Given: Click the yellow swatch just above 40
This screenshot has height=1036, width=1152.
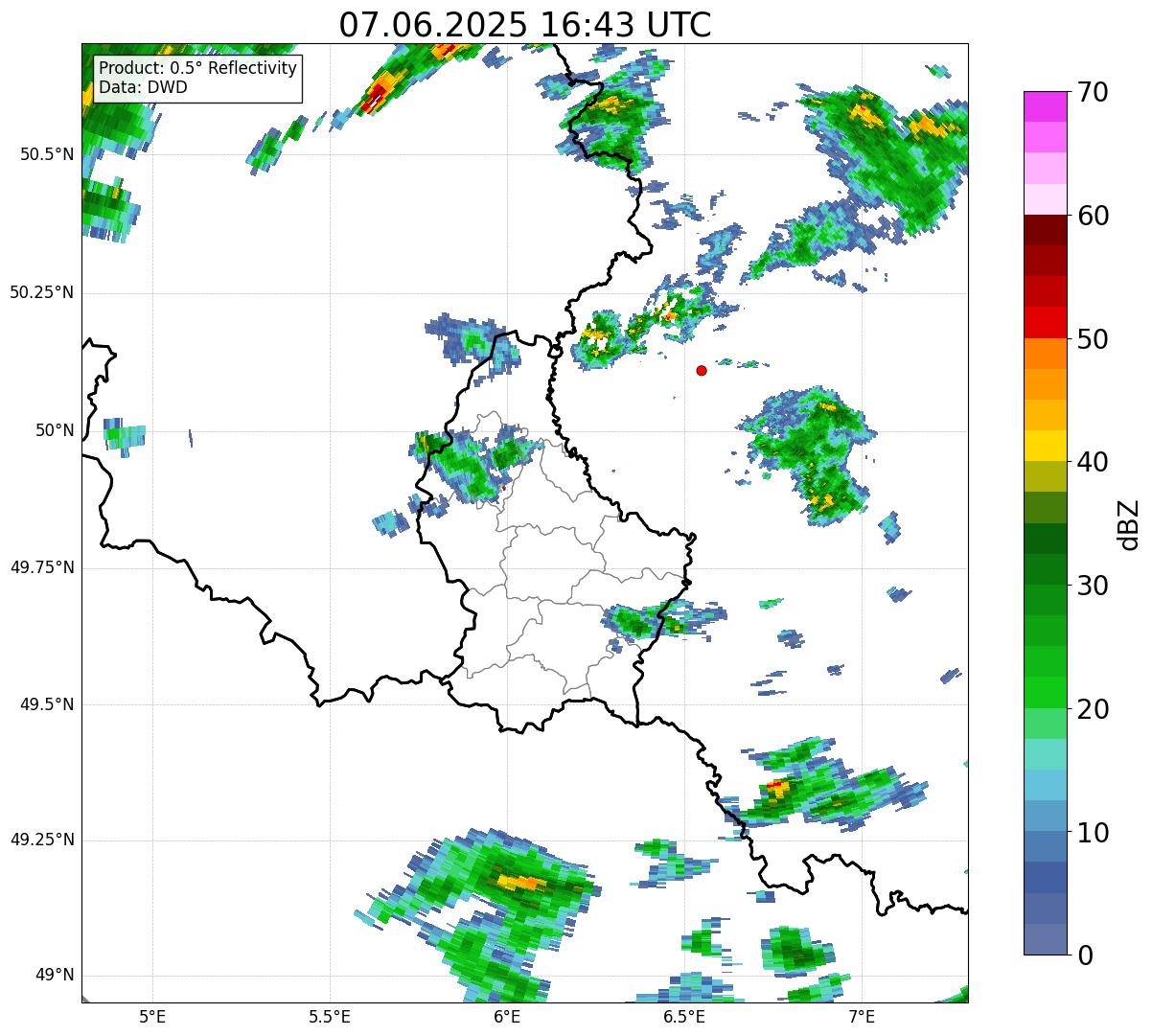Looking at the screenshot, I should (1046, 447).
